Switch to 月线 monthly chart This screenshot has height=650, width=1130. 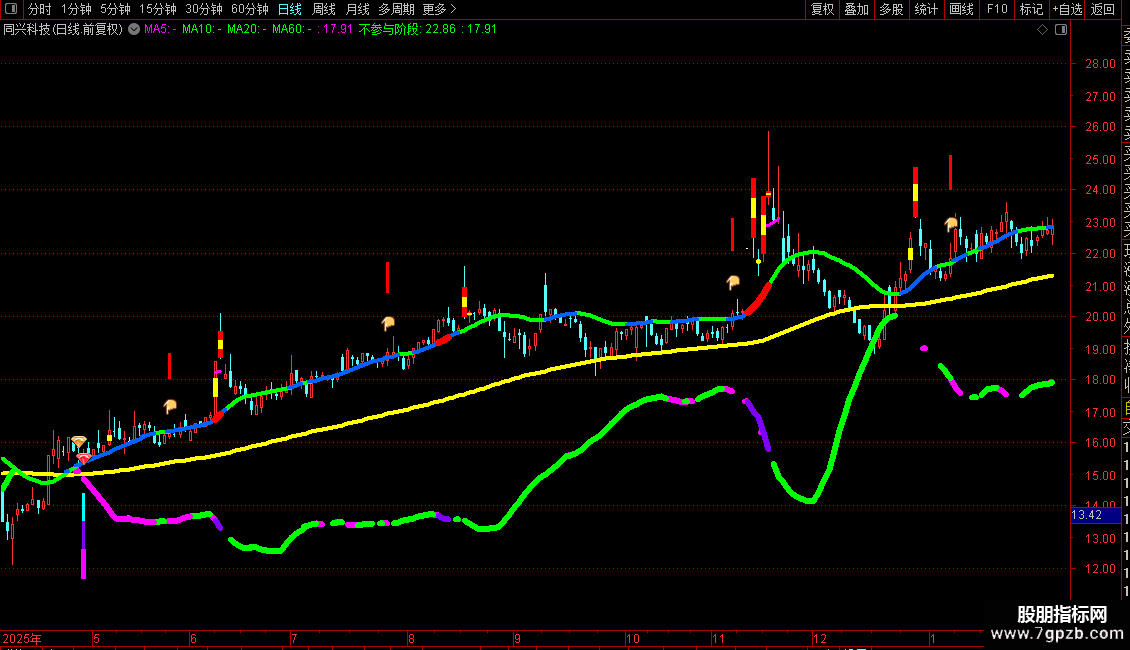[x=357, y=9]
